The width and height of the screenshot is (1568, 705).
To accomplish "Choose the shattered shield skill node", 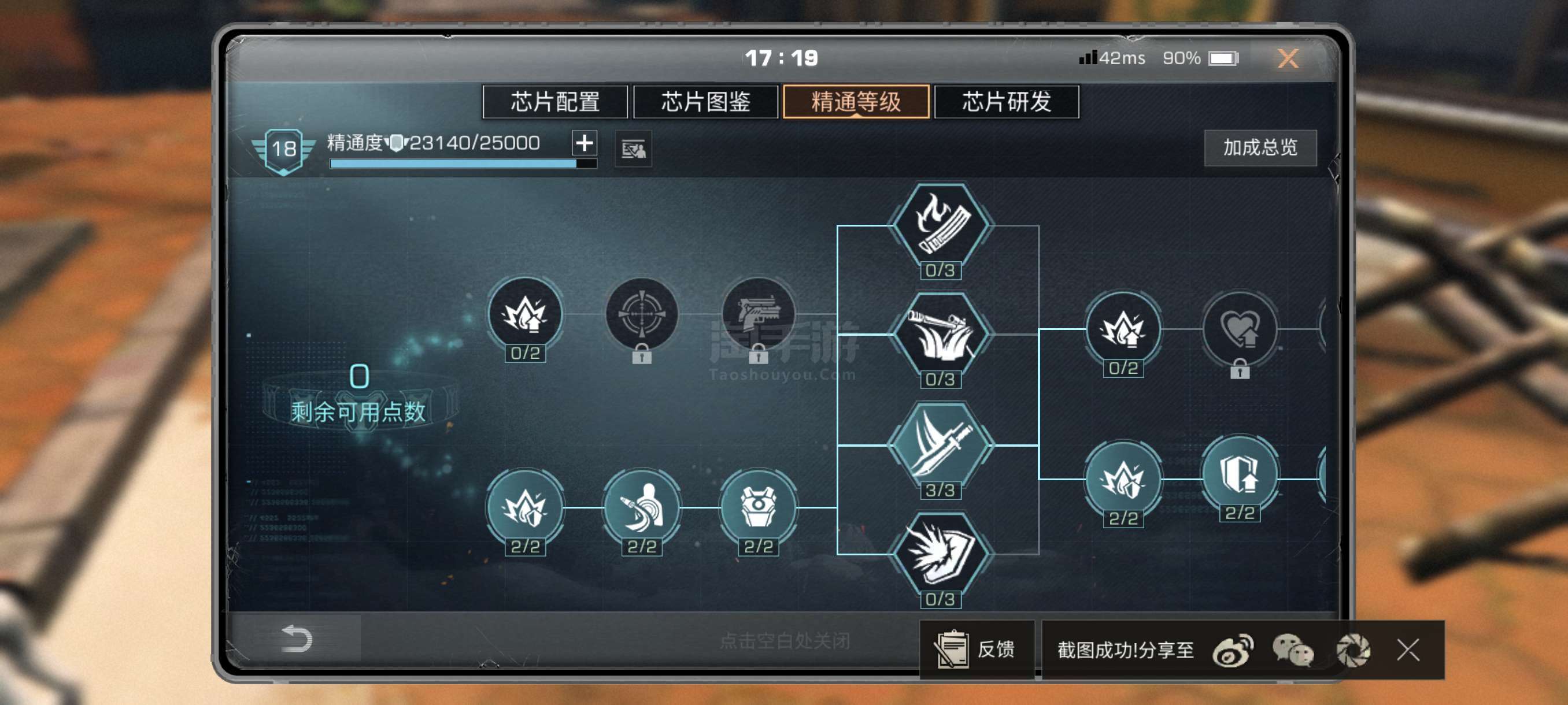I will [940, 554].
